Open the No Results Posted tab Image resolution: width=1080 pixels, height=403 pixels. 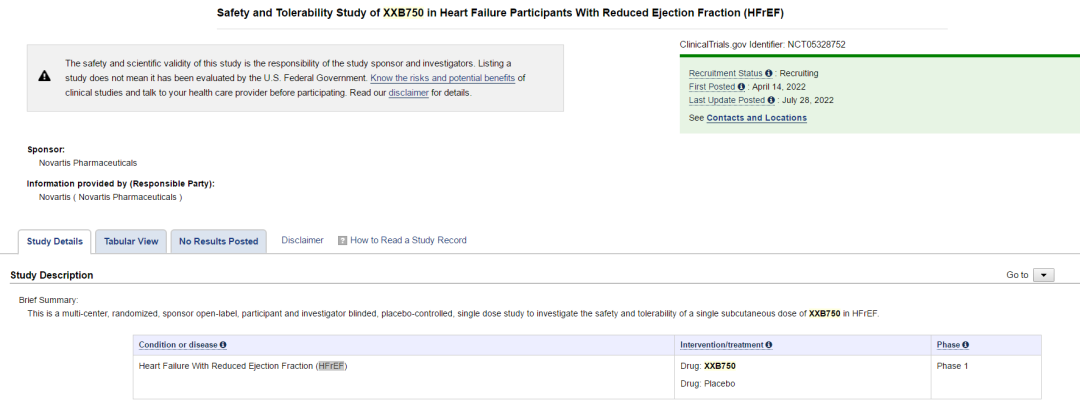[218, 241]
